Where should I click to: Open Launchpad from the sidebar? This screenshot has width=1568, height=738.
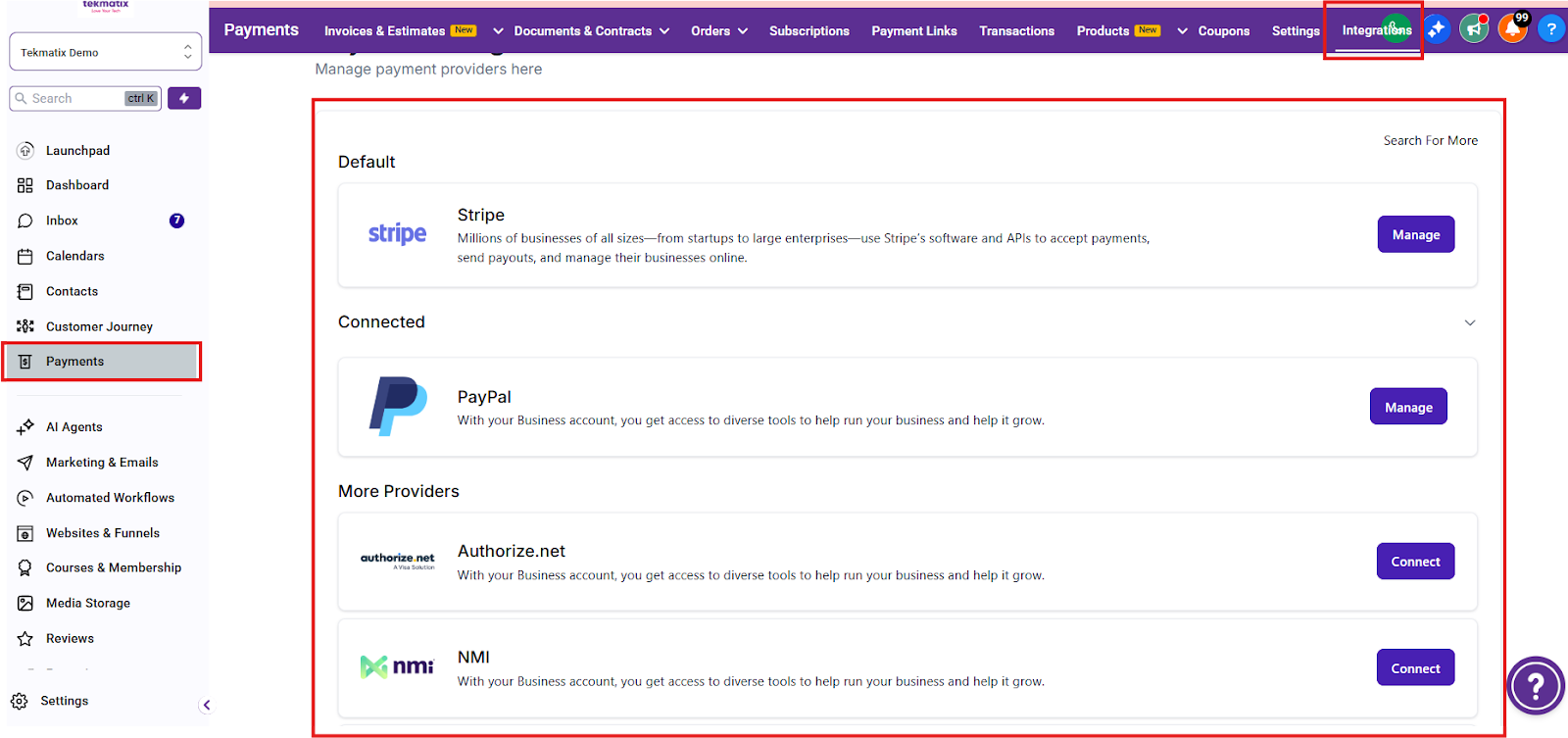77,150
